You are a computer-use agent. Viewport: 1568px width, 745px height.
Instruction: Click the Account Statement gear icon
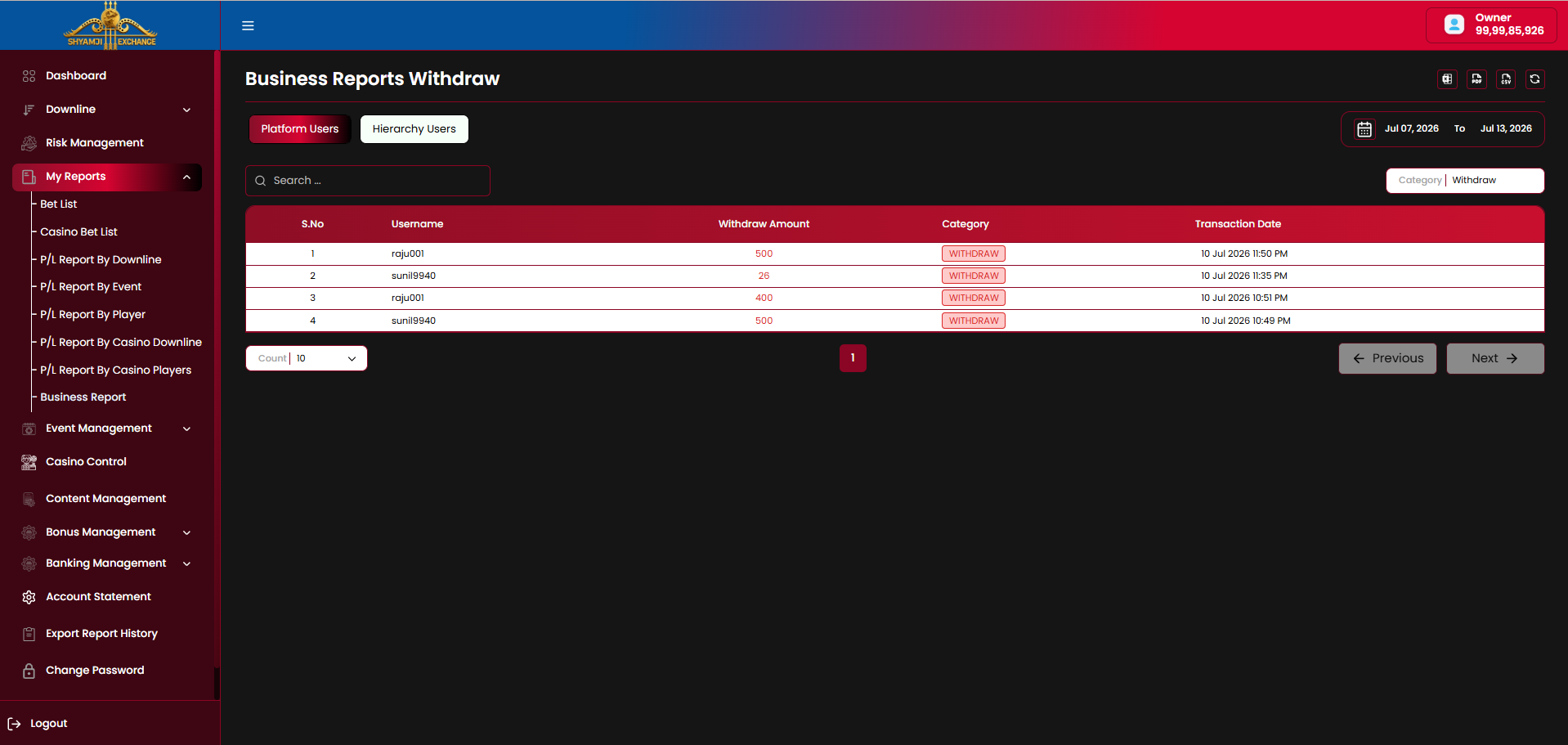29,597
